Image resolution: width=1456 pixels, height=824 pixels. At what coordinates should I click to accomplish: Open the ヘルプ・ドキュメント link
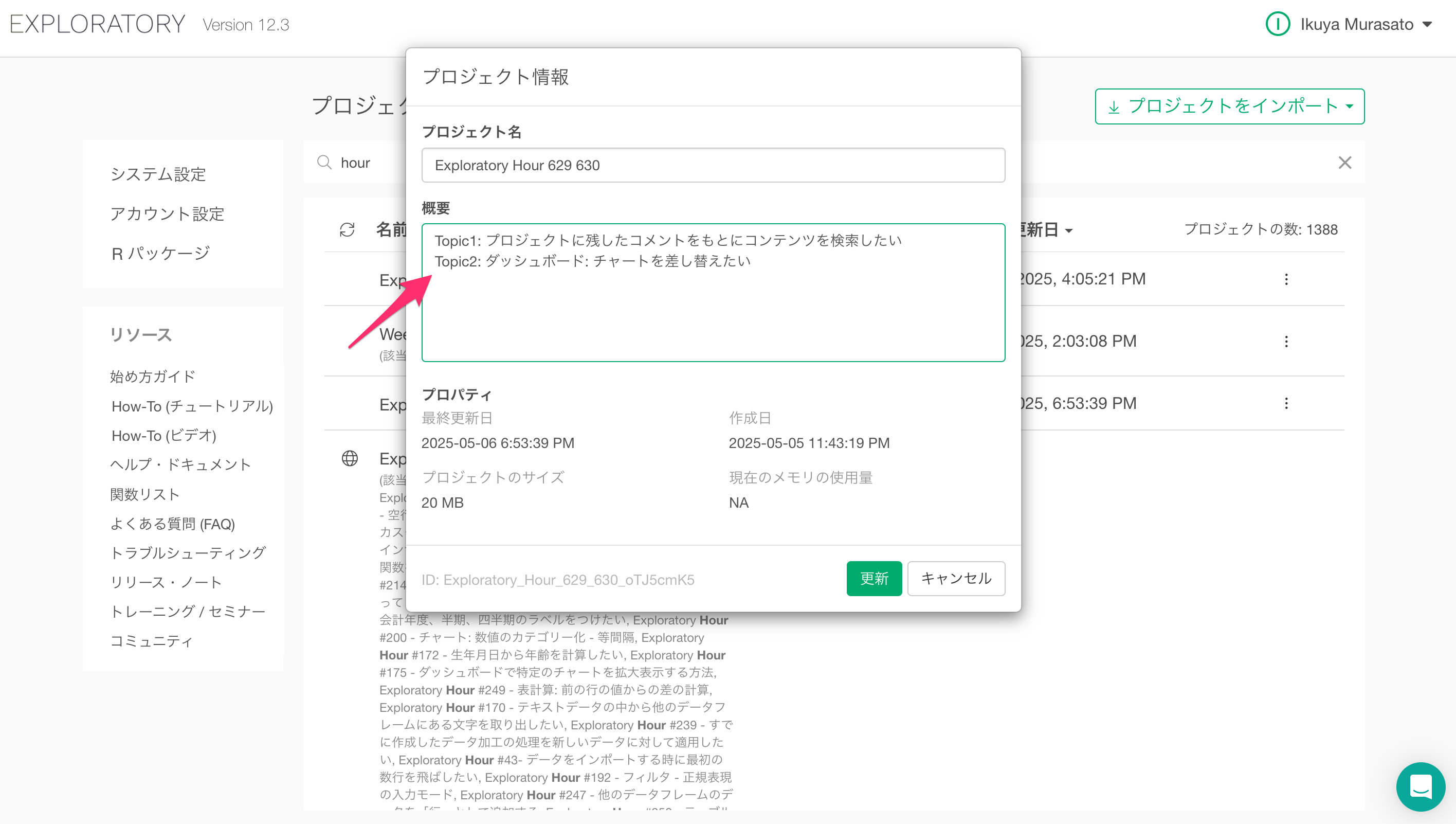click(180, 464)
